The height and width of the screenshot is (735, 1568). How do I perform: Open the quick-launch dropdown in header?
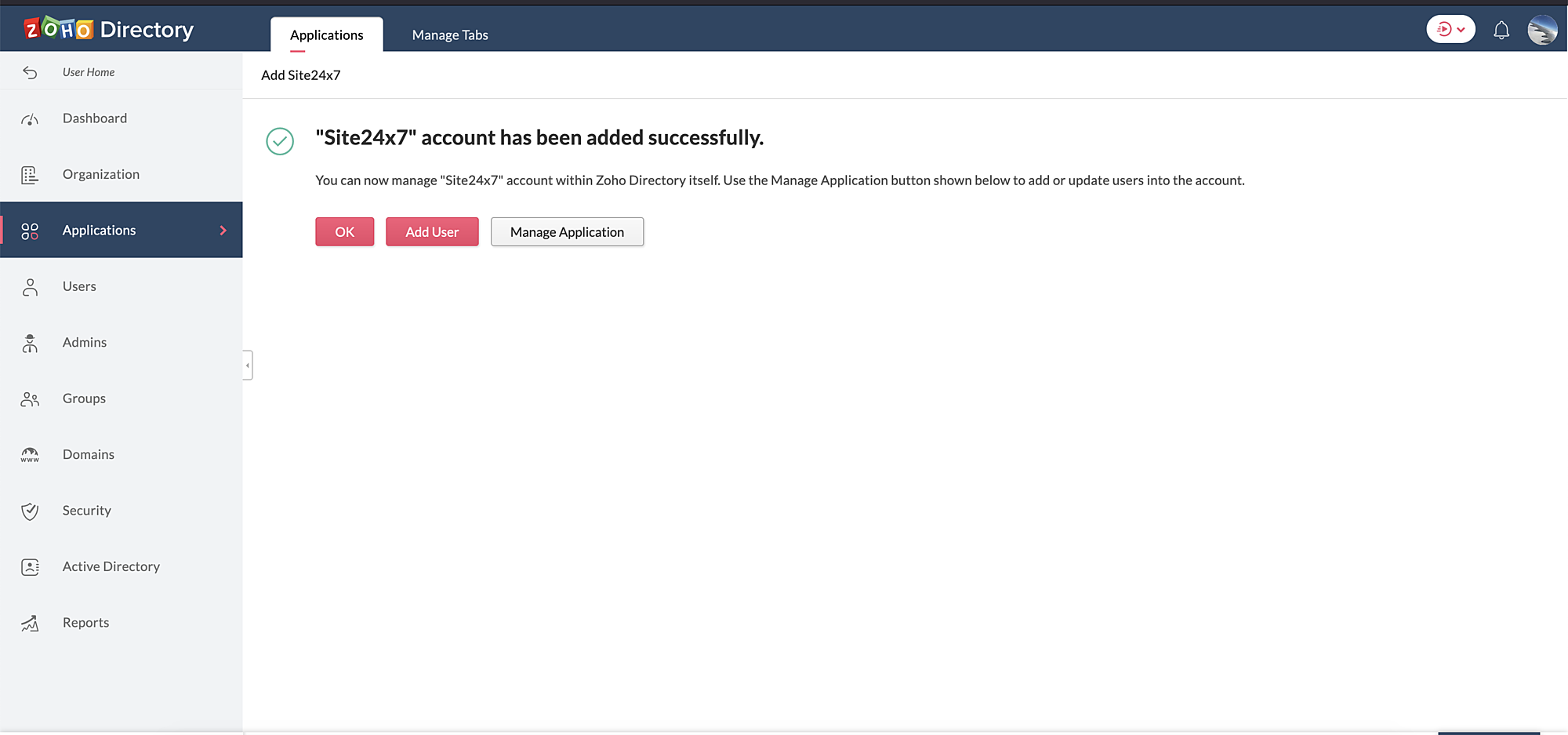pyautogui.click(x=1450, y=30)
